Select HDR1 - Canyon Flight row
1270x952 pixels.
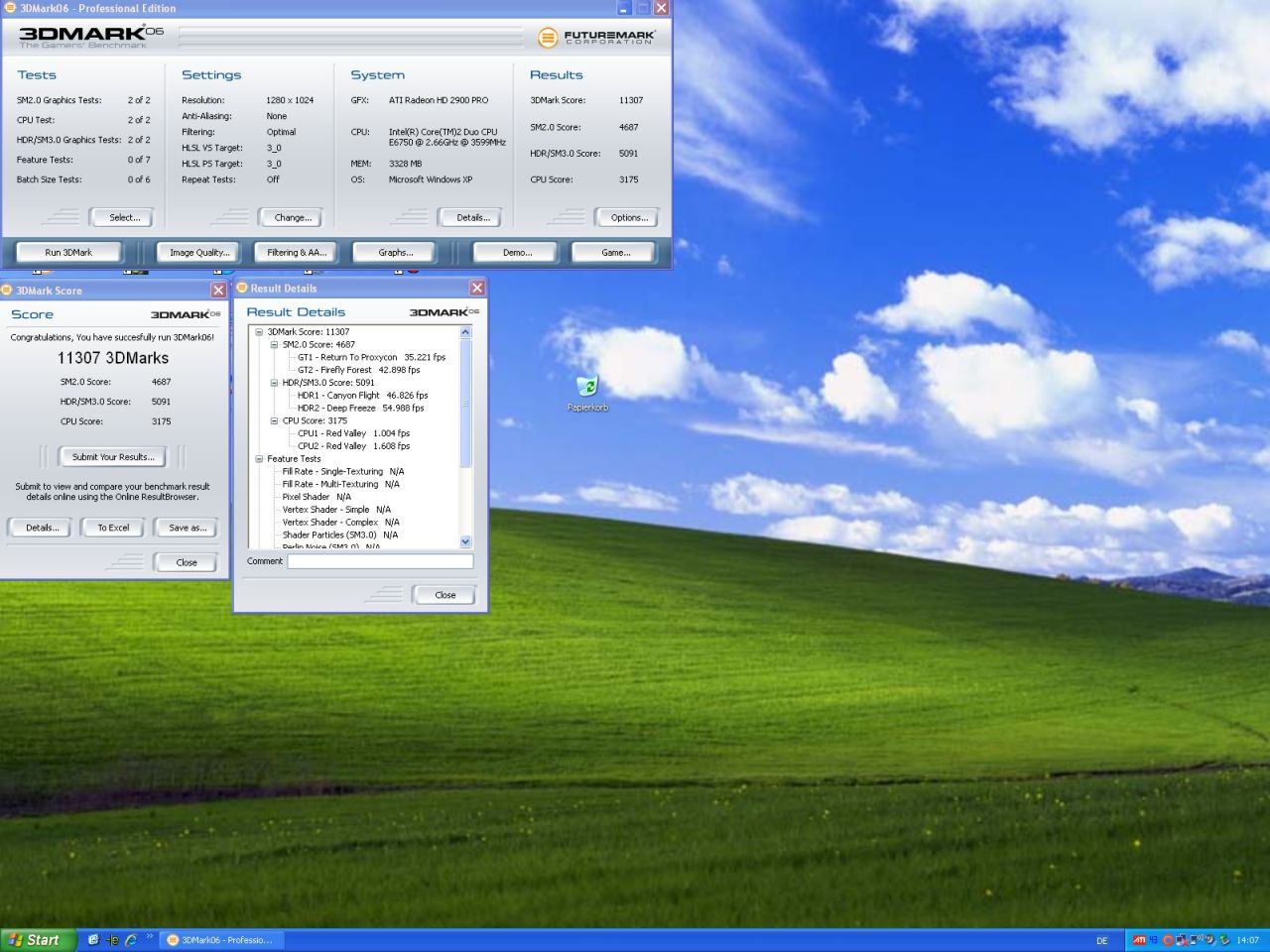(x=362, y=395)
